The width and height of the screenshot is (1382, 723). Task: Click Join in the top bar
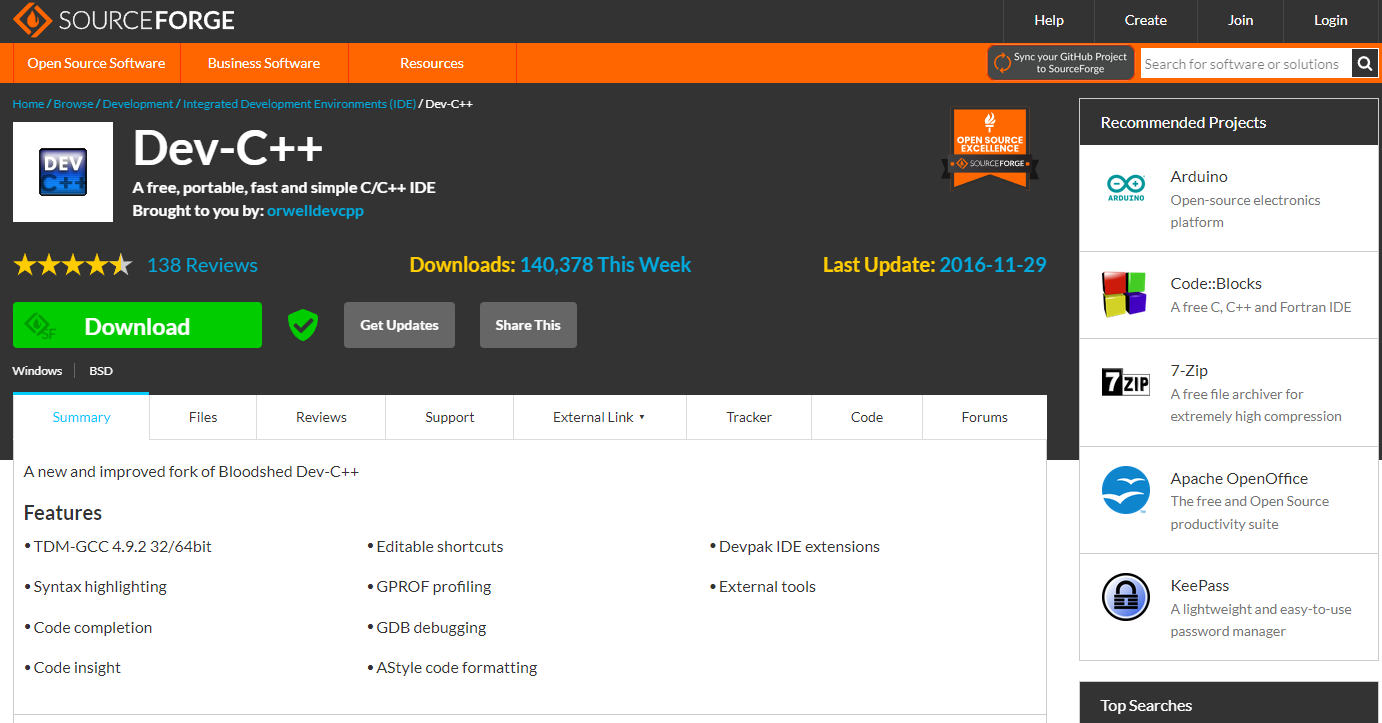pyautogui.click(x=1240, y=20)
